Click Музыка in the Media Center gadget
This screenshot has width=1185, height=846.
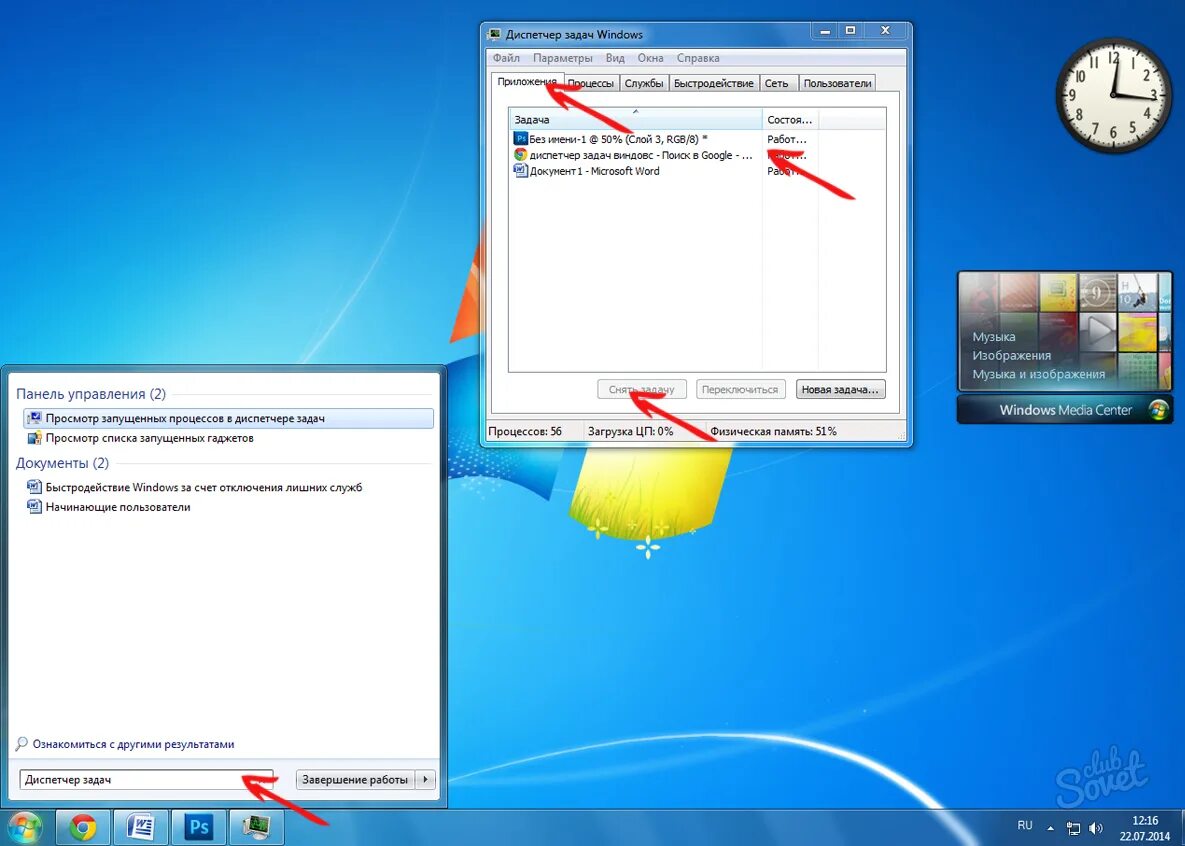pyautogui.click(x=994, y=337)
